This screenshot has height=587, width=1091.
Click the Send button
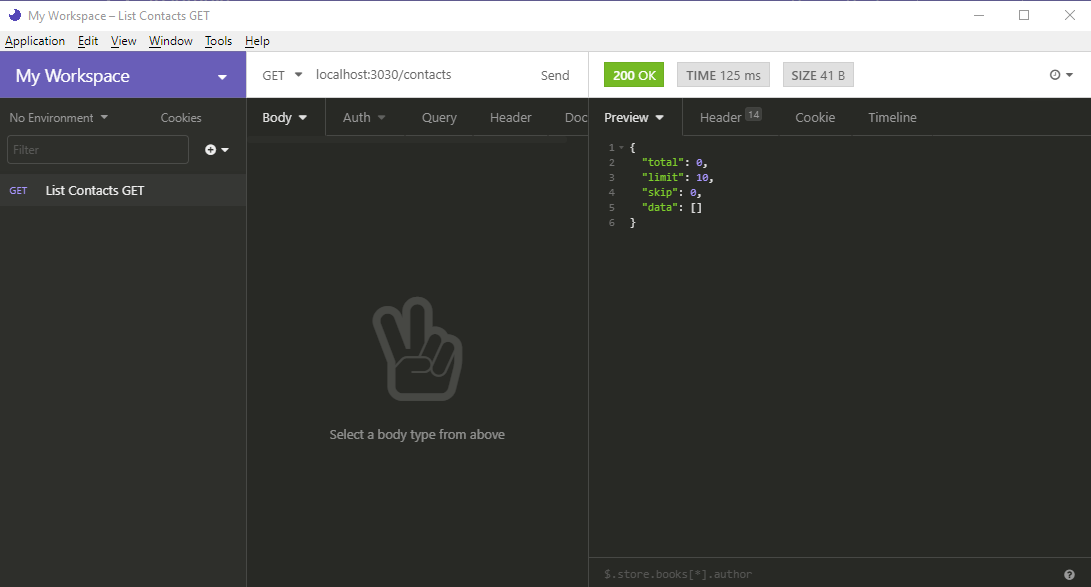[555, 74]
